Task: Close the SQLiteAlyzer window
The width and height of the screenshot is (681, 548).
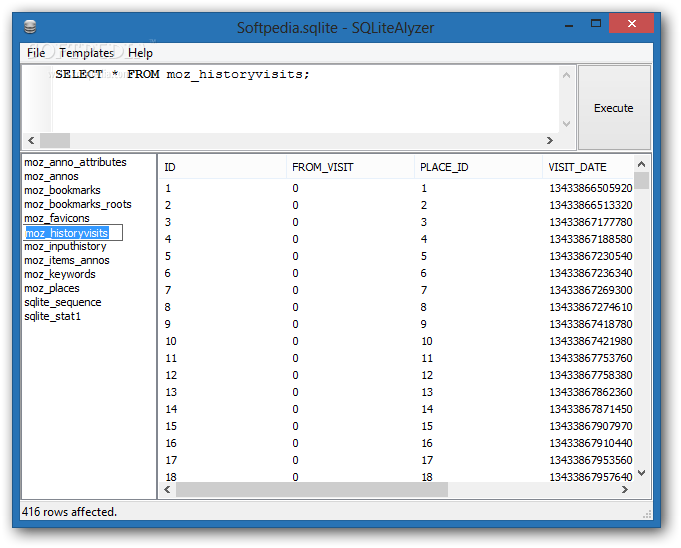Action: tap(631, 23)
